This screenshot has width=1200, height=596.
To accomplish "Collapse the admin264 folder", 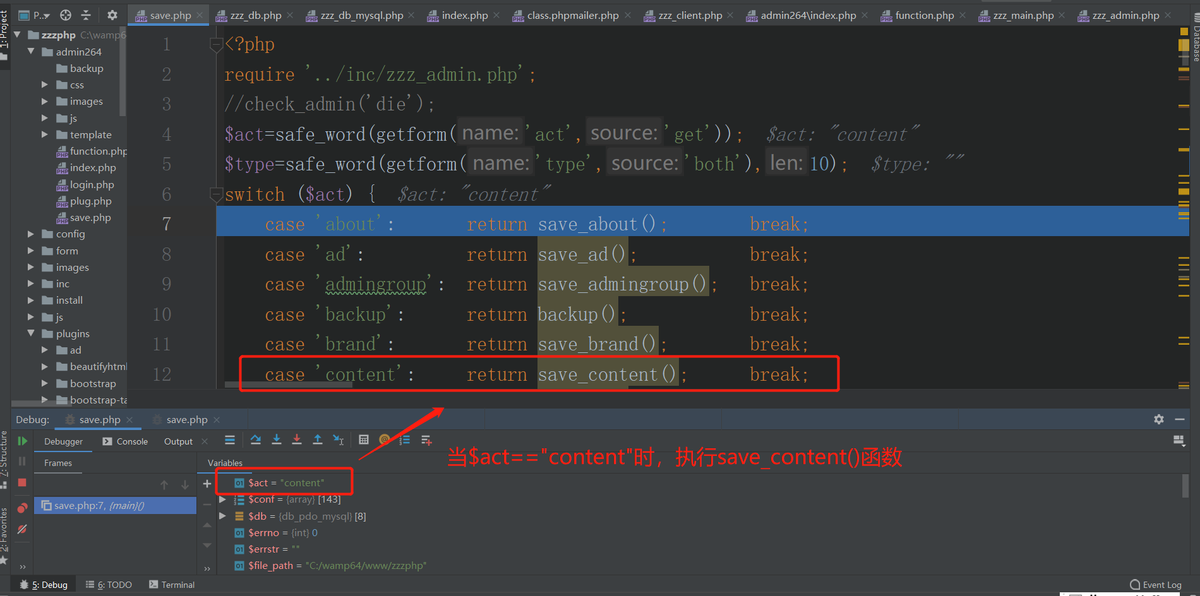I will (x=33, y=52).
